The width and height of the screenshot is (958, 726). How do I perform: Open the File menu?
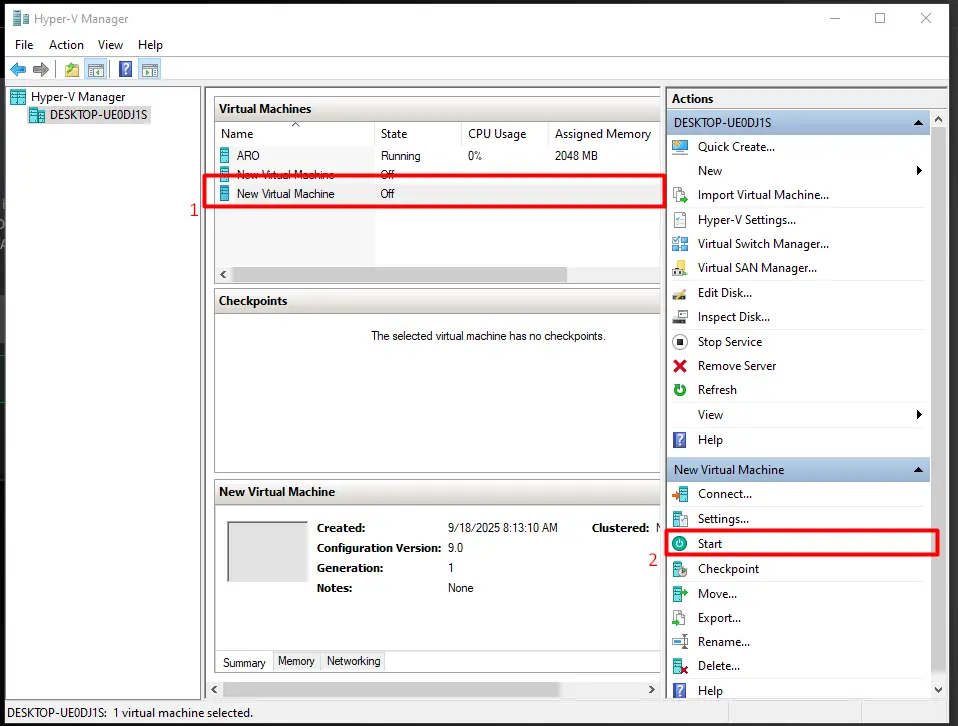[24, 45]
